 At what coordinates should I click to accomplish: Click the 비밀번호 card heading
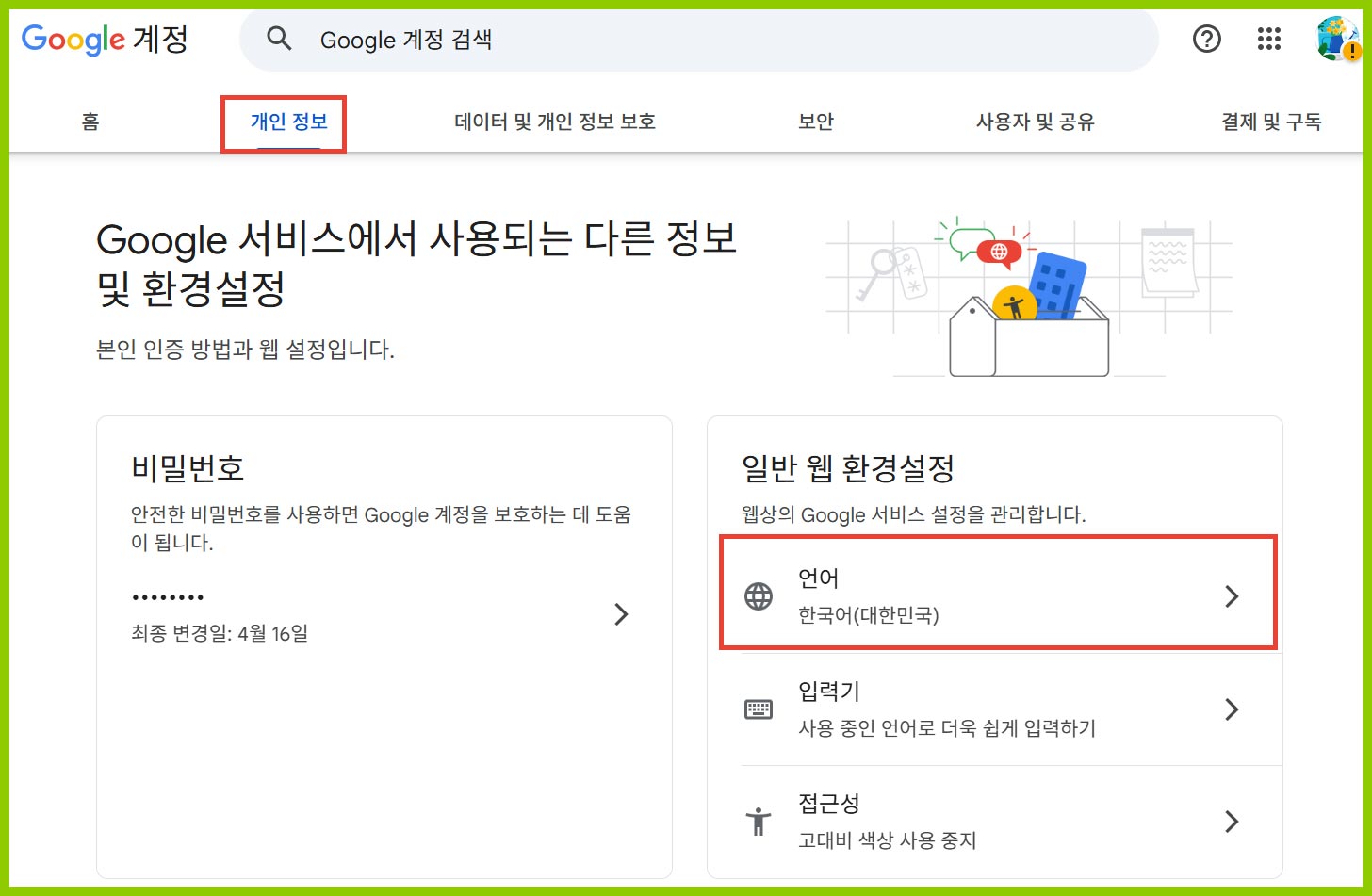[188, 467]
